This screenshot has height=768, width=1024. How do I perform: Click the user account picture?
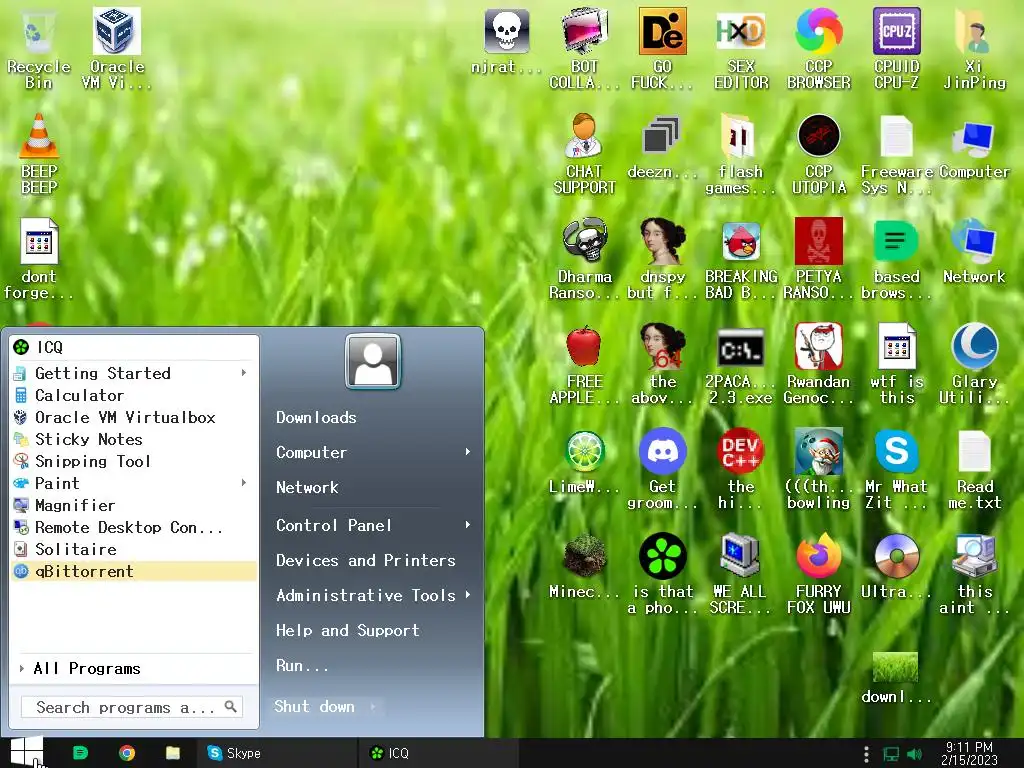click(373, 361)
